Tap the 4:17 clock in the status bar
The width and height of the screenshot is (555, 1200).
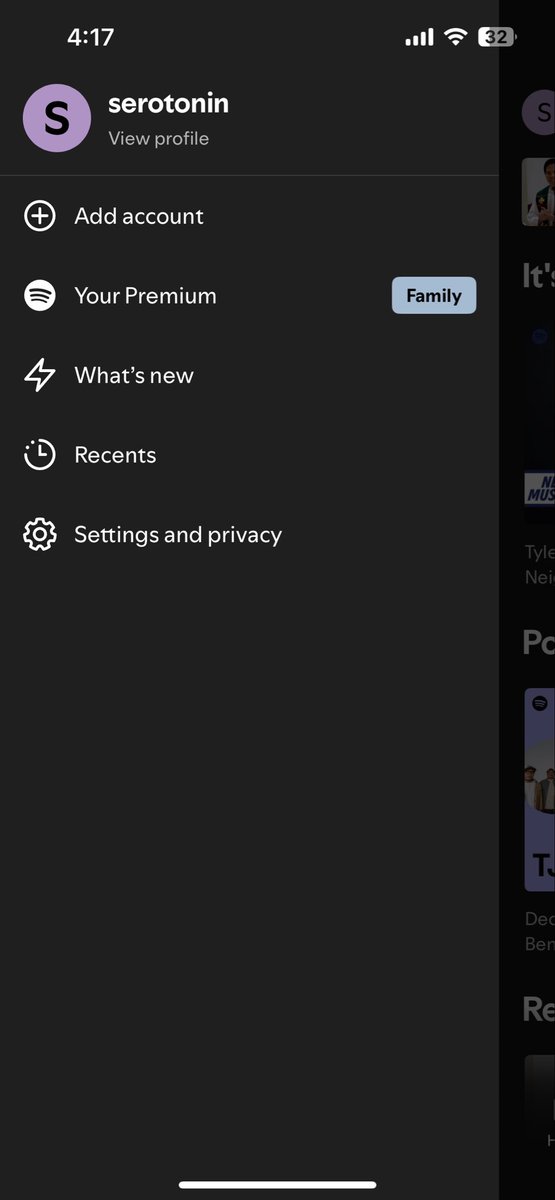pos(90,37)
